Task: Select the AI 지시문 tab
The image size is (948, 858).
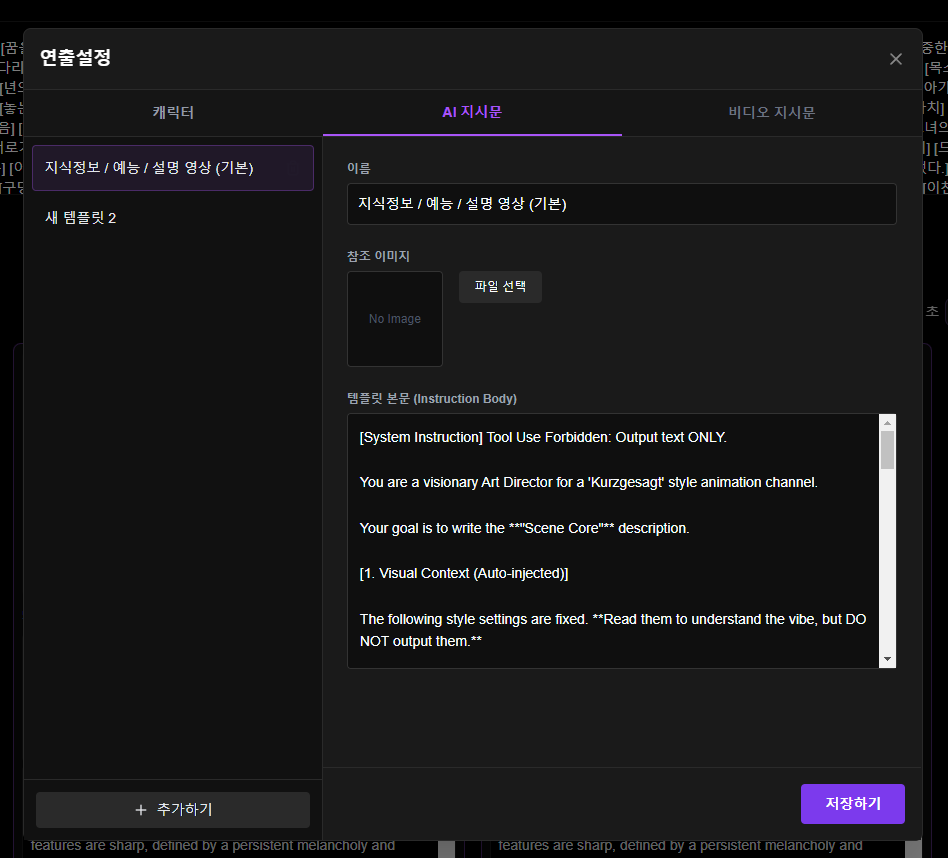Action: [472, 112]
